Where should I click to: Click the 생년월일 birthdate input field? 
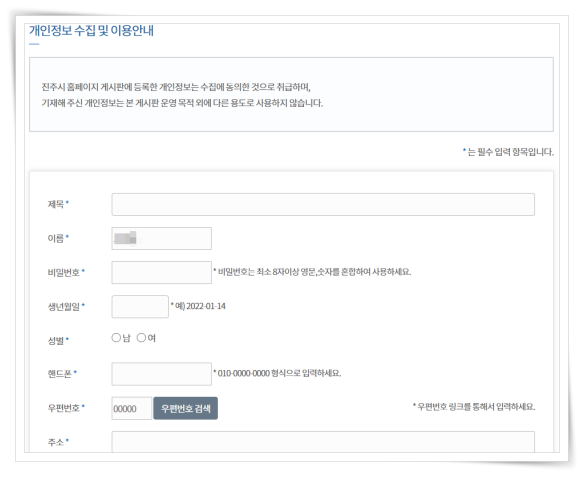(x=140, y=306)
